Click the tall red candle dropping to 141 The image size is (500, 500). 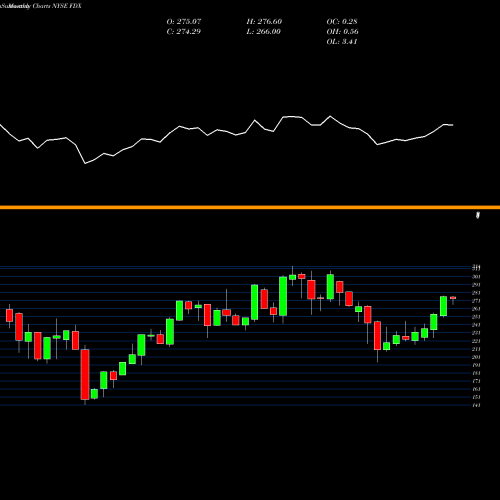(x=85, y=374)
